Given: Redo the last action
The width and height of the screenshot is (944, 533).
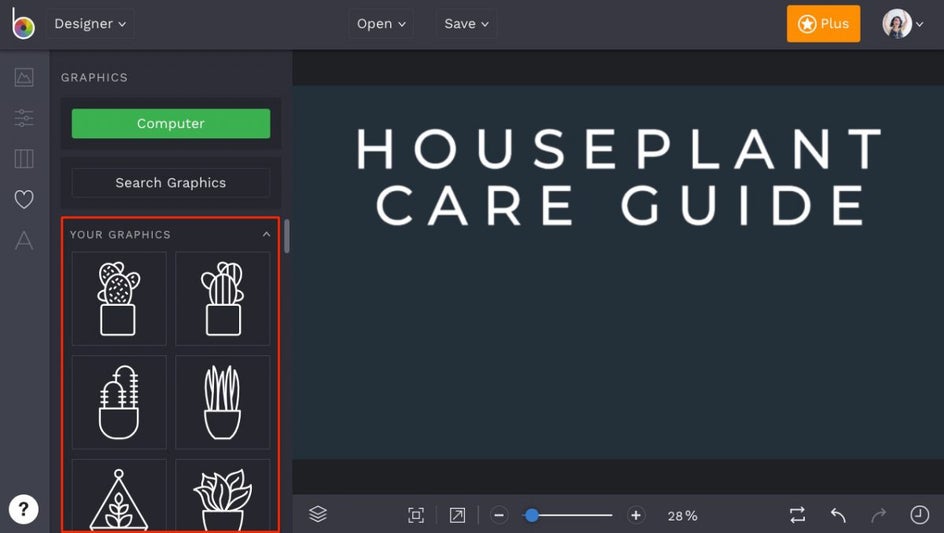Looking at the screenshot, I should (x=879, y=515).
